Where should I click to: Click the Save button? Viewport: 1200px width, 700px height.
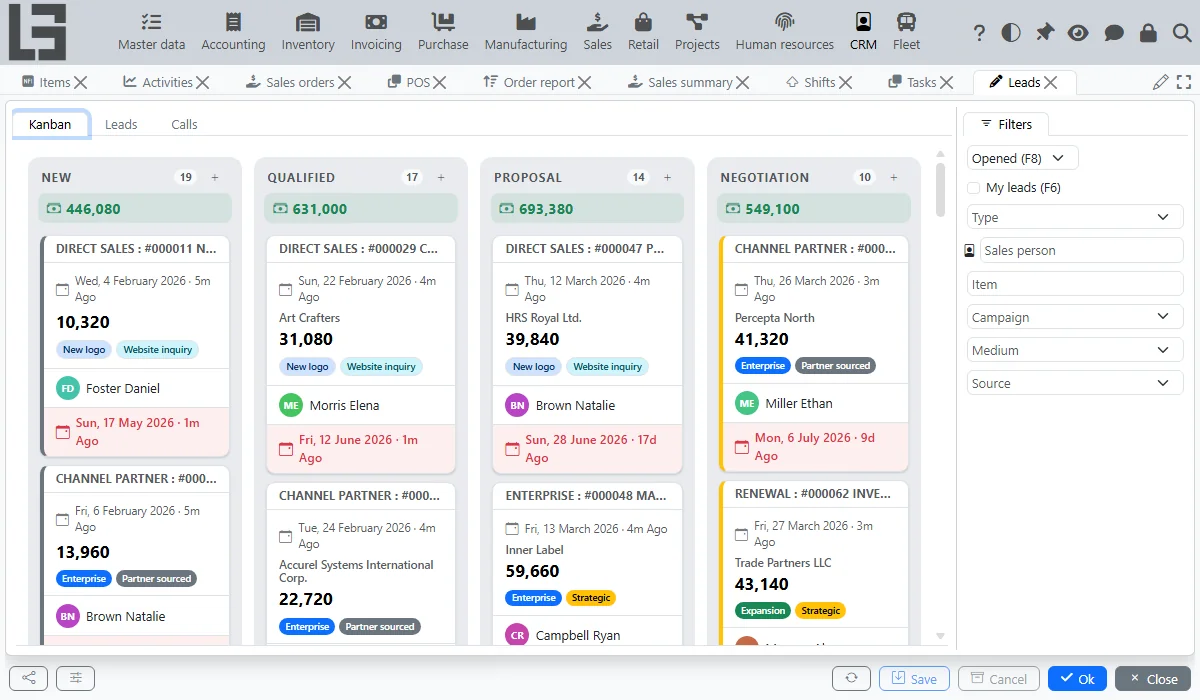(x=914, y=679)
